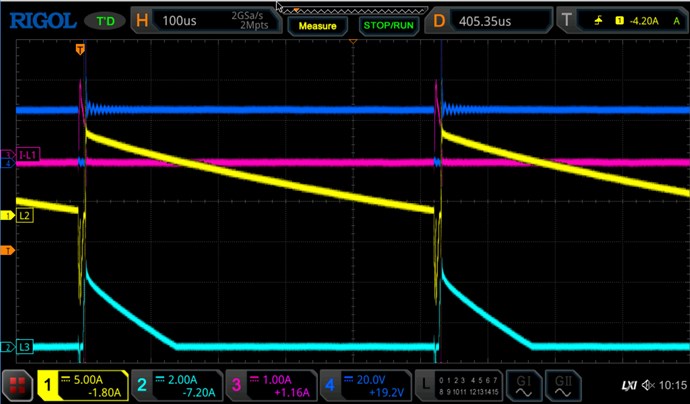Toggle channel 3 1.00A box
690x404 pixels.
(271, 386)
